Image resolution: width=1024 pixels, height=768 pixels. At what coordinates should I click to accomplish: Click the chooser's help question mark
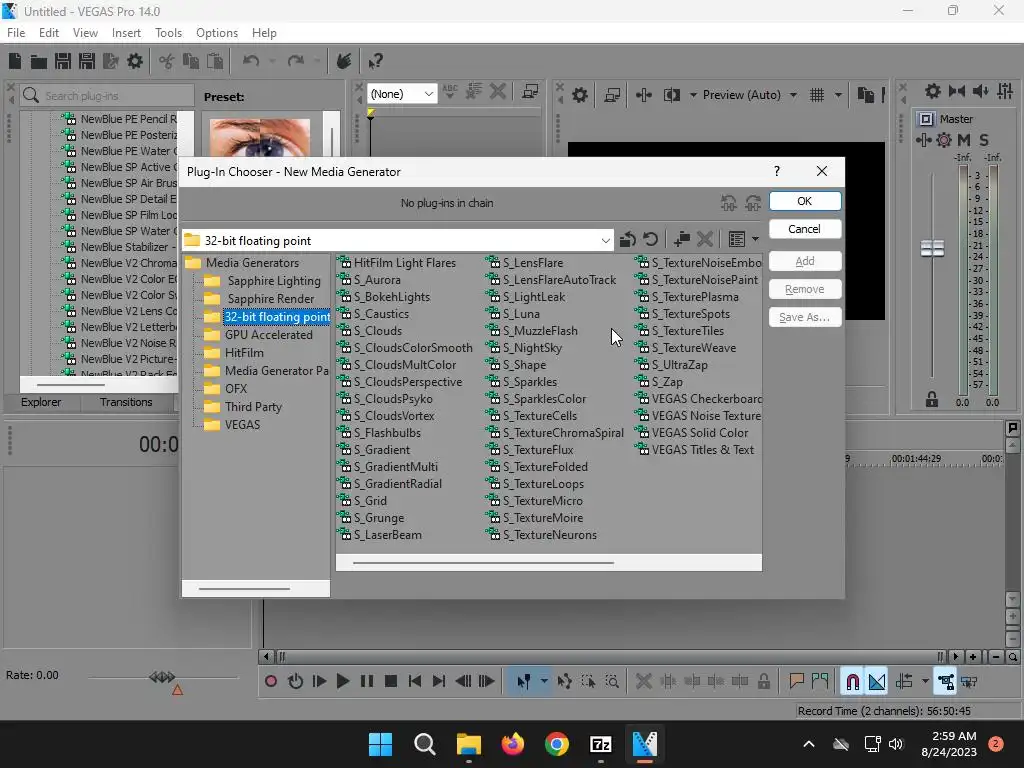coord(776,171)
